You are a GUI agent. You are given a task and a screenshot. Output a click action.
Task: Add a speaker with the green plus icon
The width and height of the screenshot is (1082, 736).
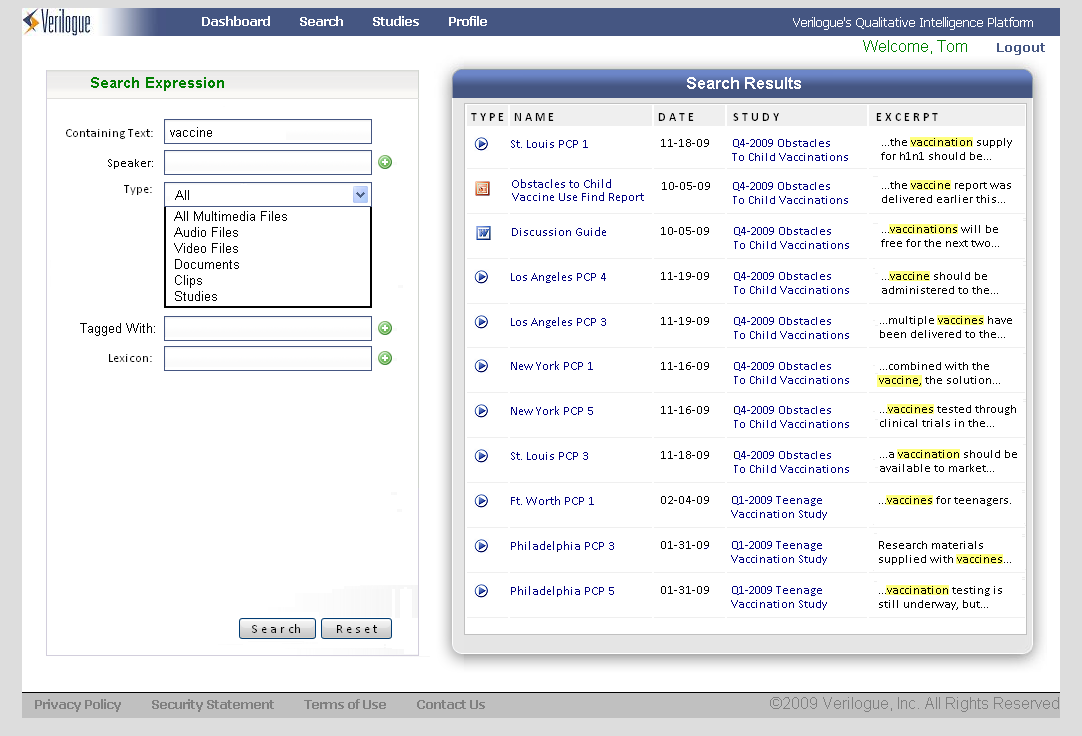[x=385, y=163]
